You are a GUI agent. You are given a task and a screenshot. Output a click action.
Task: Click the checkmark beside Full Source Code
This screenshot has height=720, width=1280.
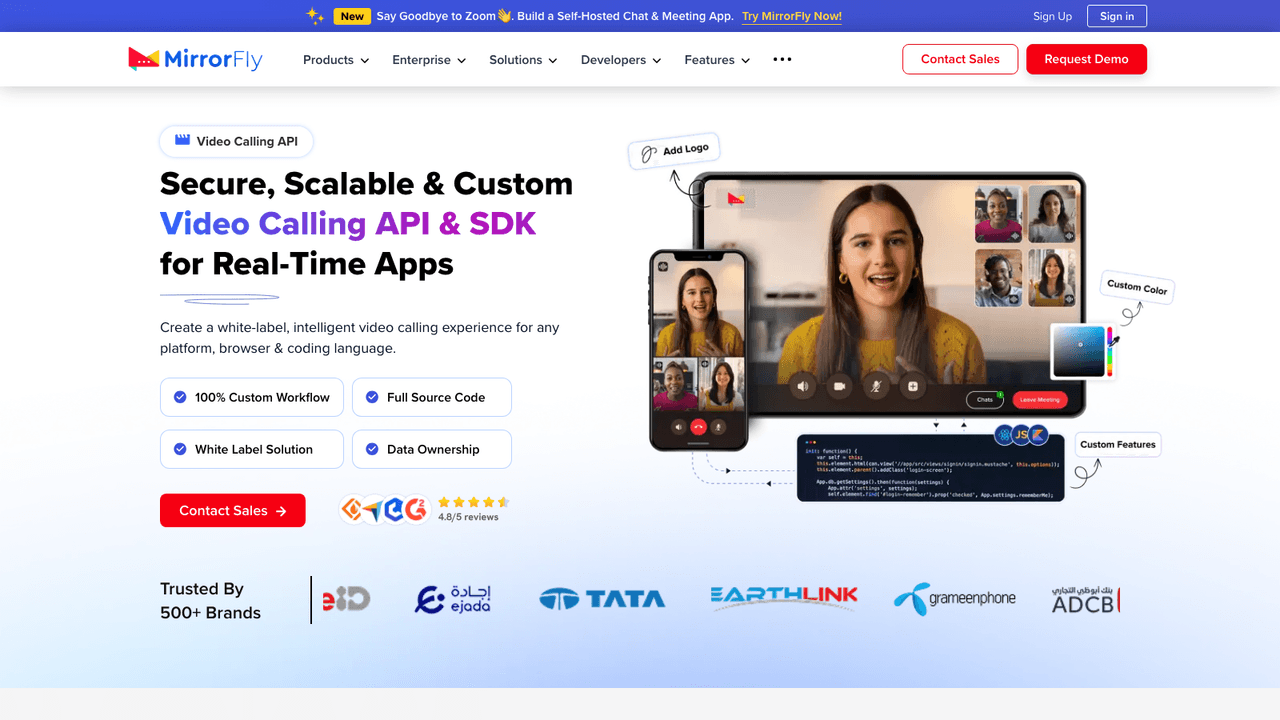pyautogui.click(x=372, y=397)
